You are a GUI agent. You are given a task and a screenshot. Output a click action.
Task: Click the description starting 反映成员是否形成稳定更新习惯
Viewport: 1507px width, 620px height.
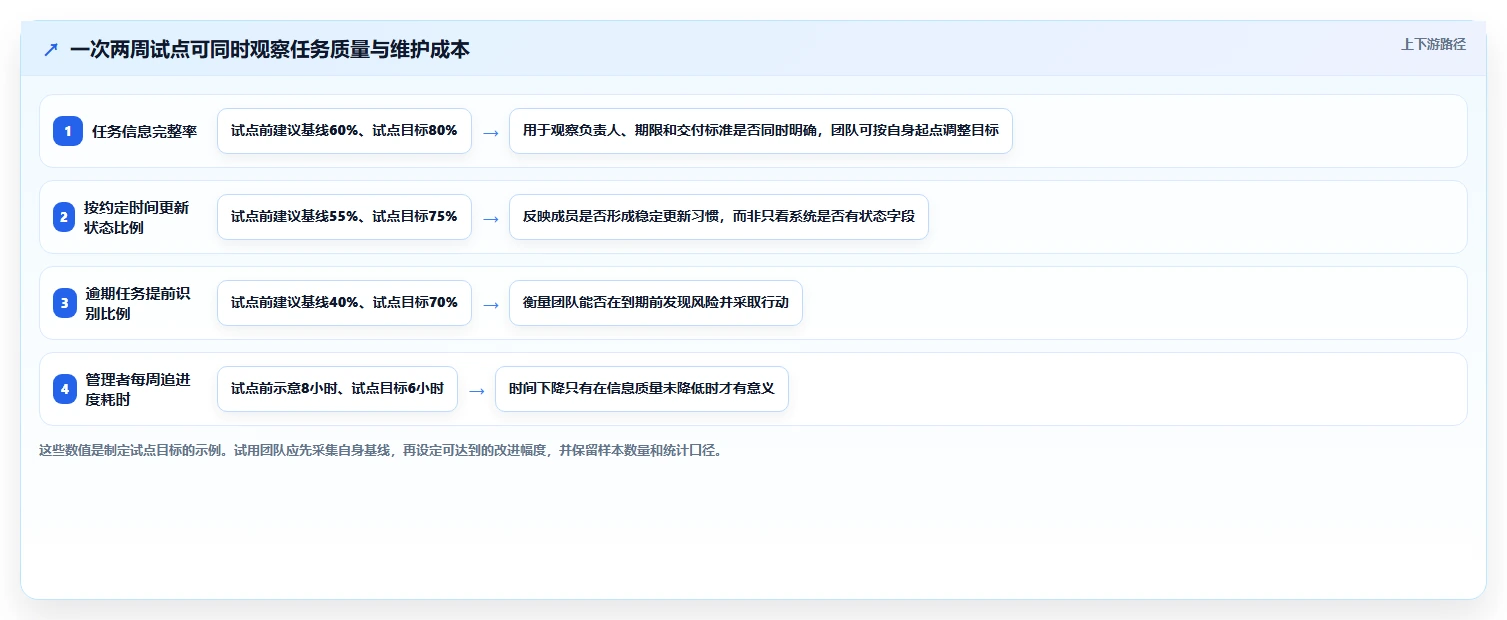coord(719,217)
